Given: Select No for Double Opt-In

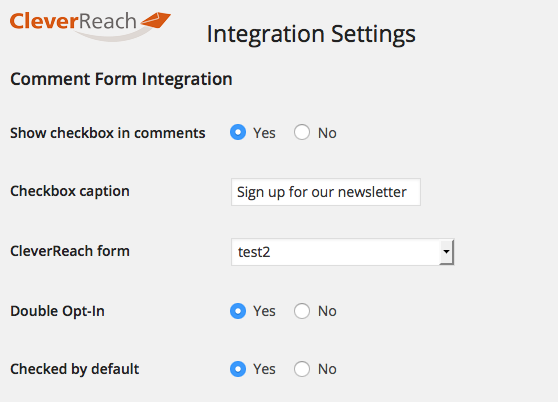Looking at the screenshot, I should [x=302, y=311].
